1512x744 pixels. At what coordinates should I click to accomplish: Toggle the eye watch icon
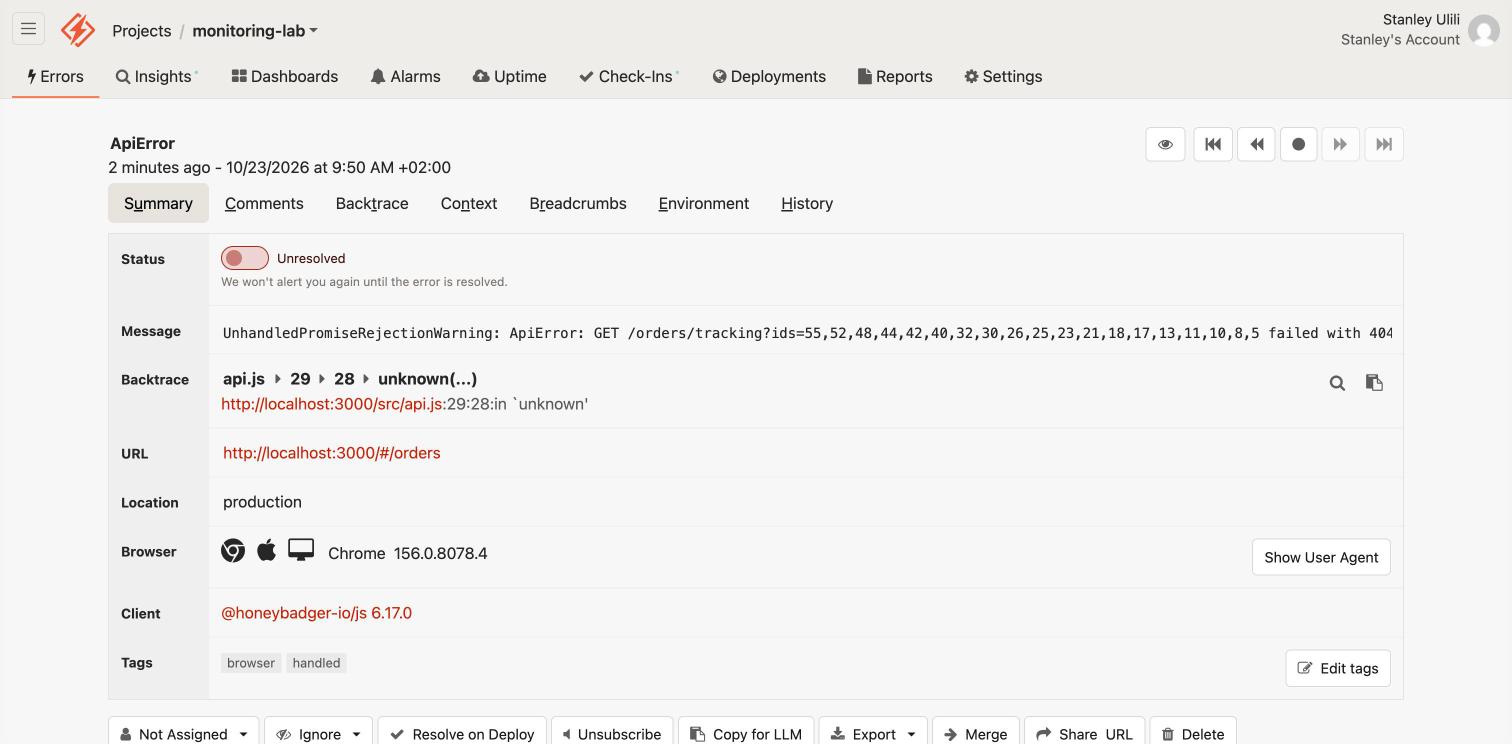click(1165, 144)
